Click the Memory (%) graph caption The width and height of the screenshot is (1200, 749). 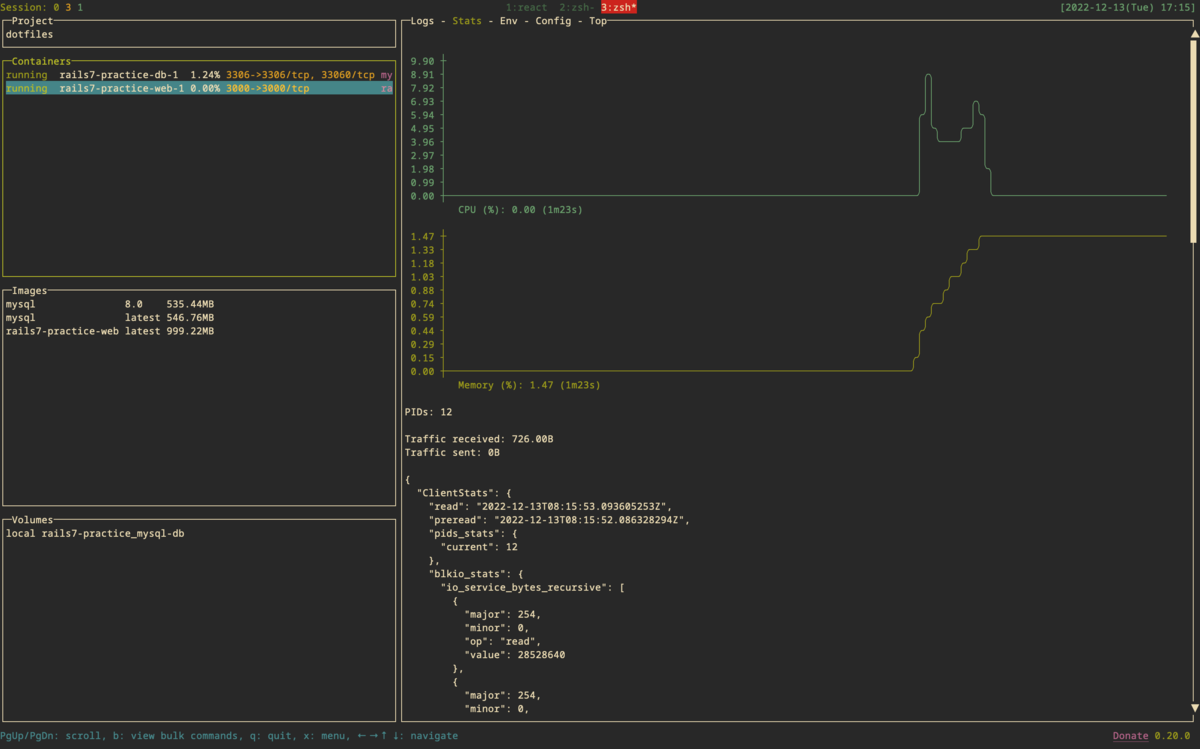[x=529, y=385]
